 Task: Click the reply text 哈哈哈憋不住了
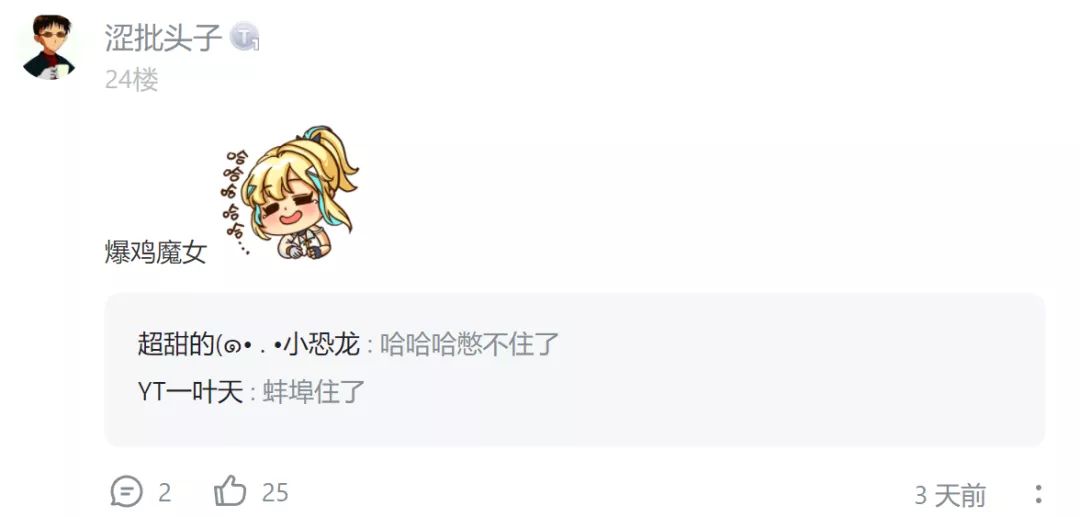pos(470,344)
